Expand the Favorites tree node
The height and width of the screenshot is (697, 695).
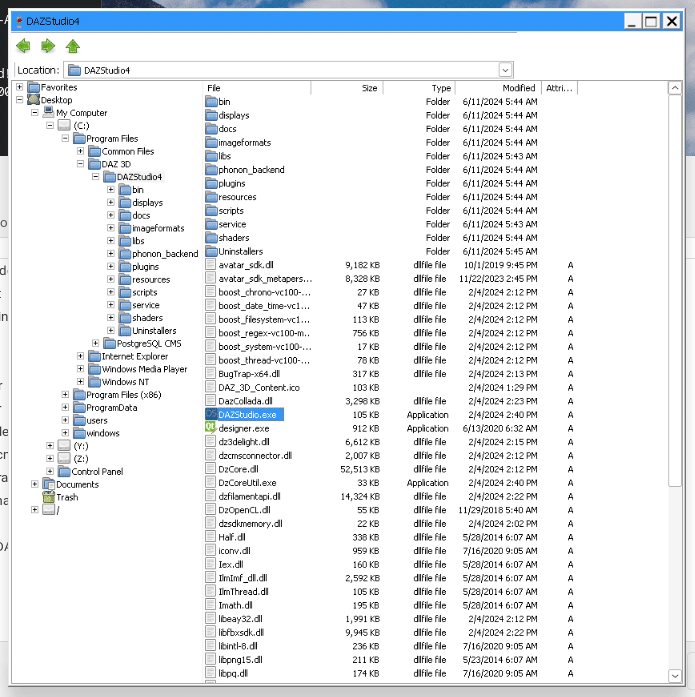point(20,87)
